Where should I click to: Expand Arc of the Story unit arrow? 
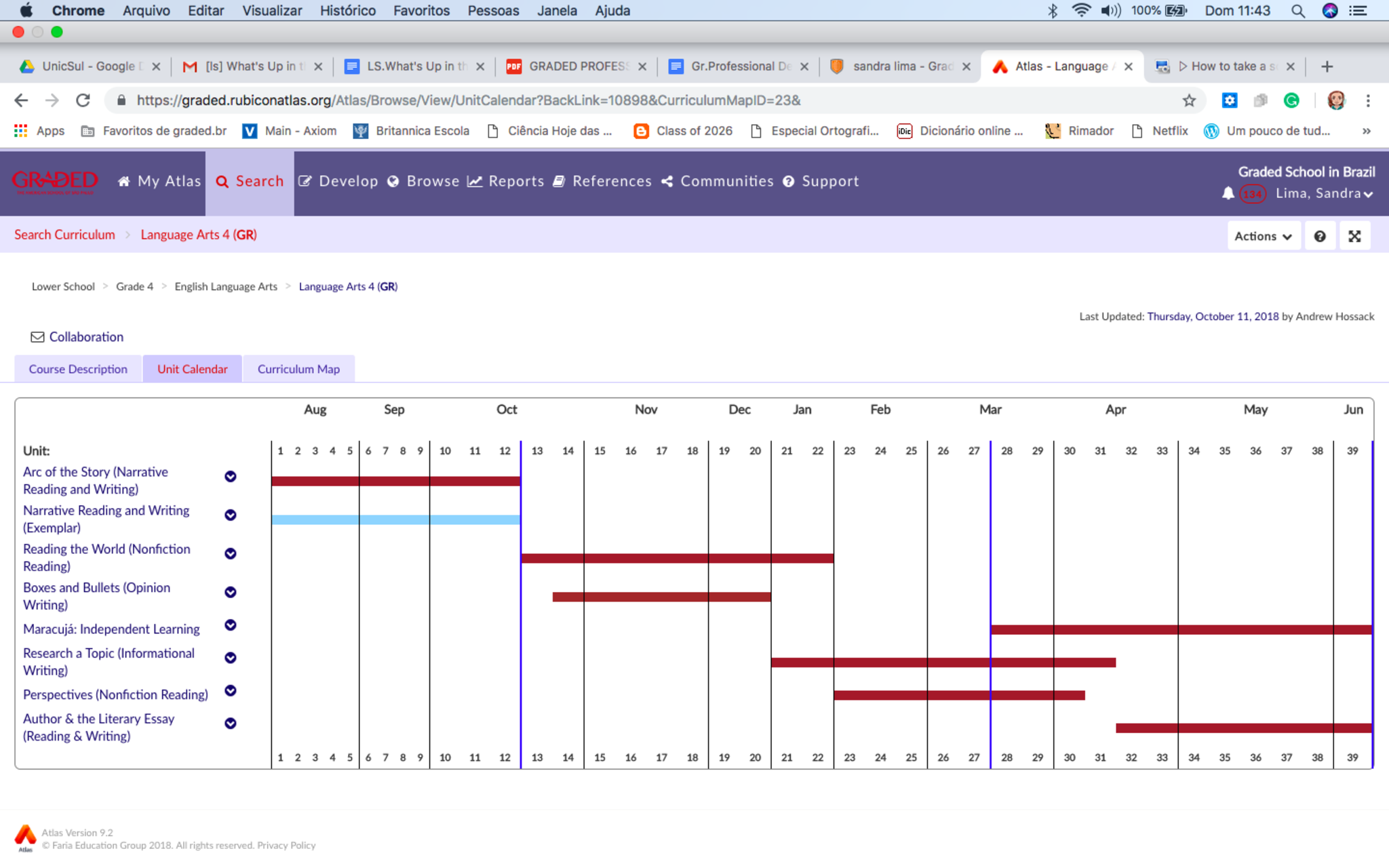[x=231, y=477]
